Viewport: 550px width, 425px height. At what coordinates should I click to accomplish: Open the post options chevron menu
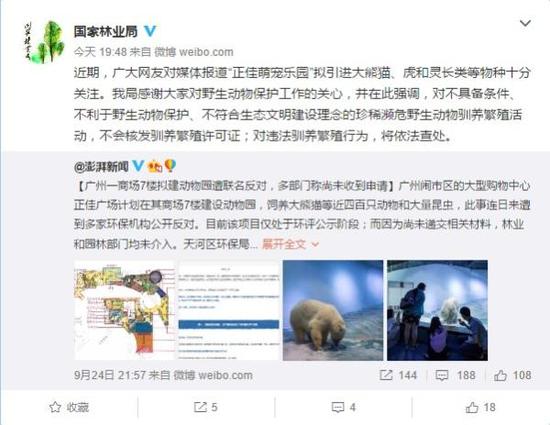coord(525,23)
